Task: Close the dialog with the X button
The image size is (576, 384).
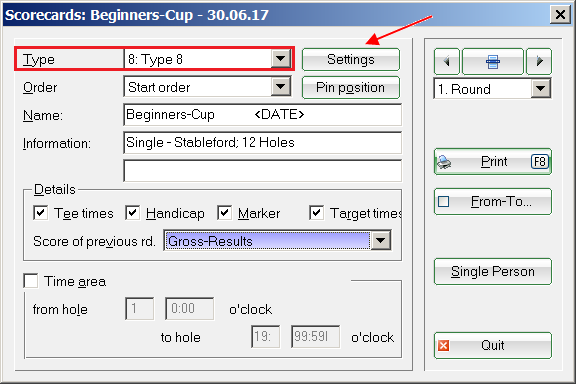Action: (560, 15)
